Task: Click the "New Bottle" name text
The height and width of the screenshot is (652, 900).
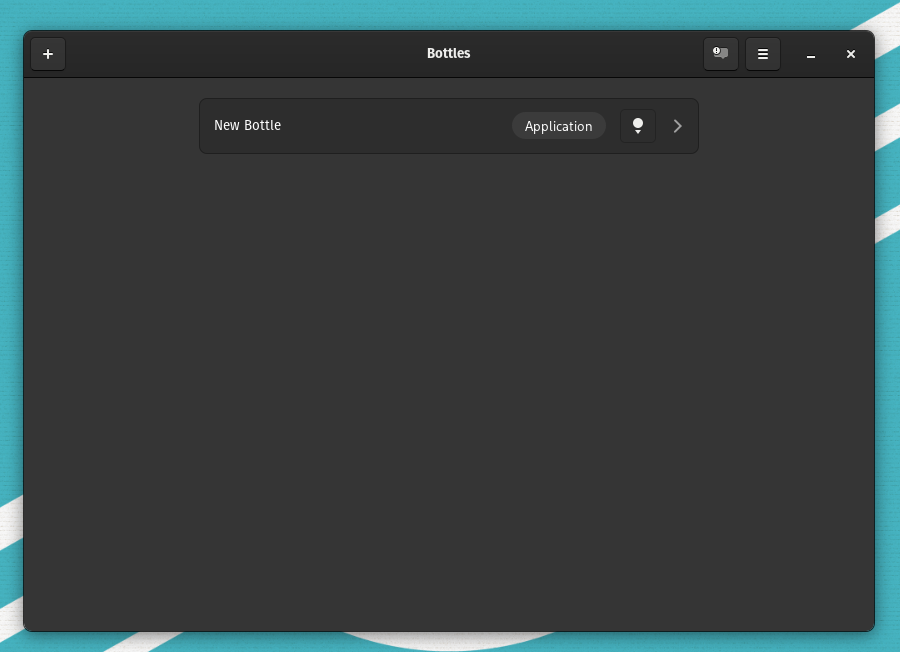Action: (247, 126)
